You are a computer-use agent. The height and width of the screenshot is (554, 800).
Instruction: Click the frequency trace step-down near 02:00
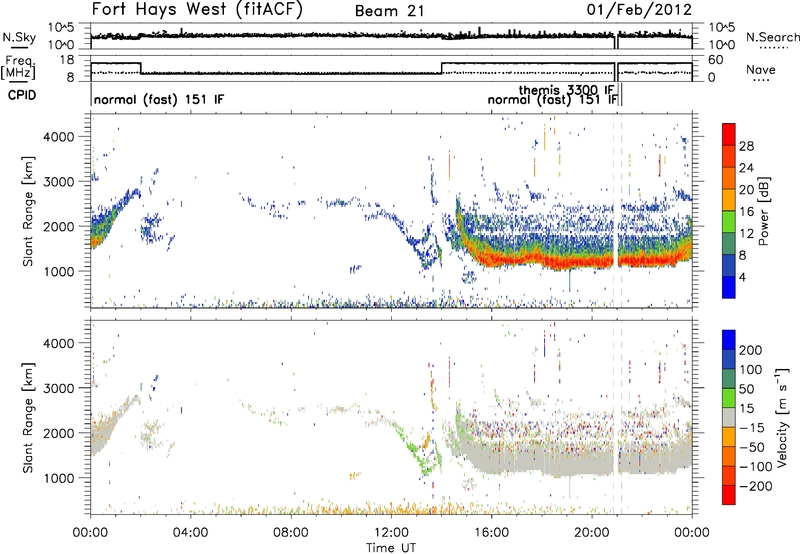[x=141, y=68]
